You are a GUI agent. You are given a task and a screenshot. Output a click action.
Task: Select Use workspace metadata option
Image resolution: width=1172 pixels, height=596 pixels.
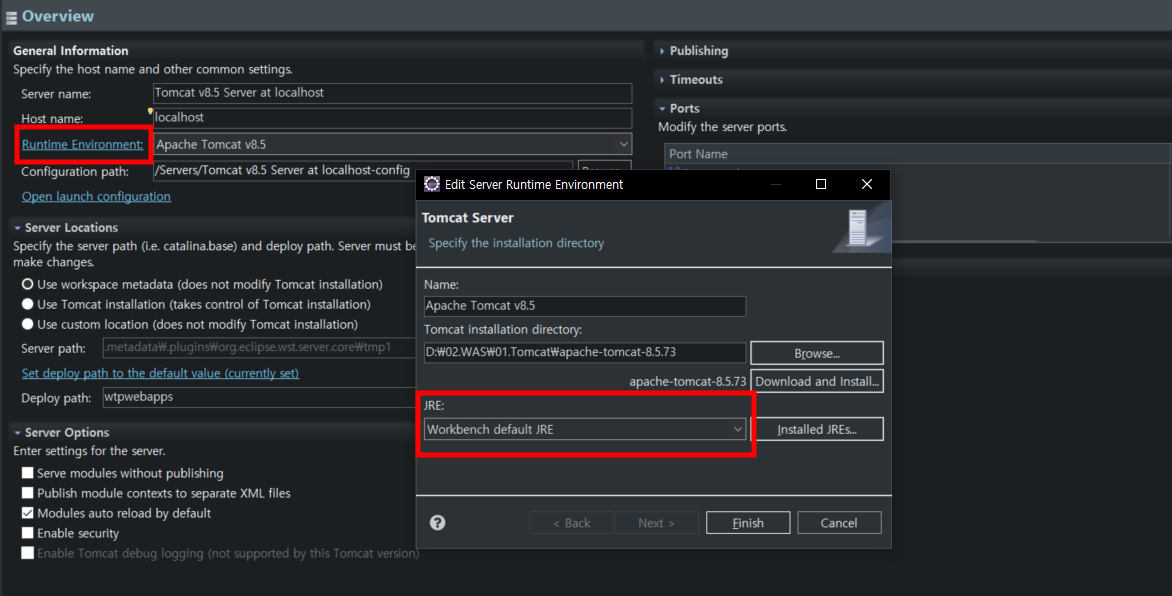(28, 285)
